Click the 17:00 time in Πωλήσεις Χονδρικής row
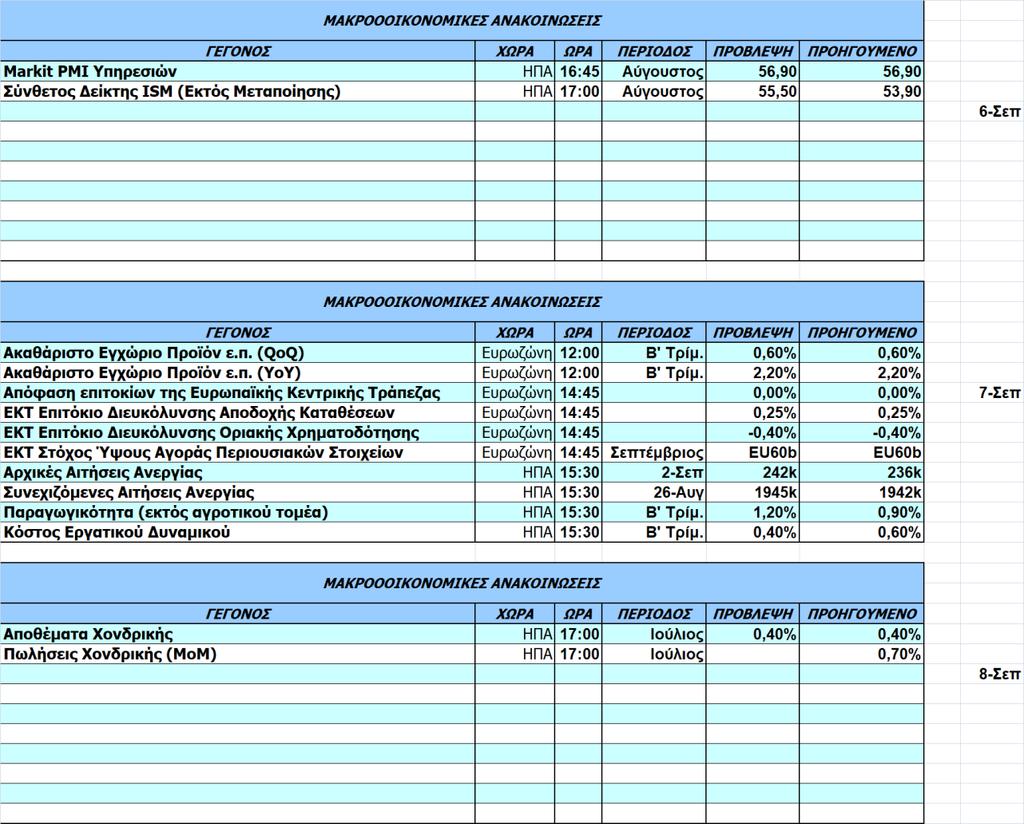This screenshot has width=1024, height=824. point(578,654)
